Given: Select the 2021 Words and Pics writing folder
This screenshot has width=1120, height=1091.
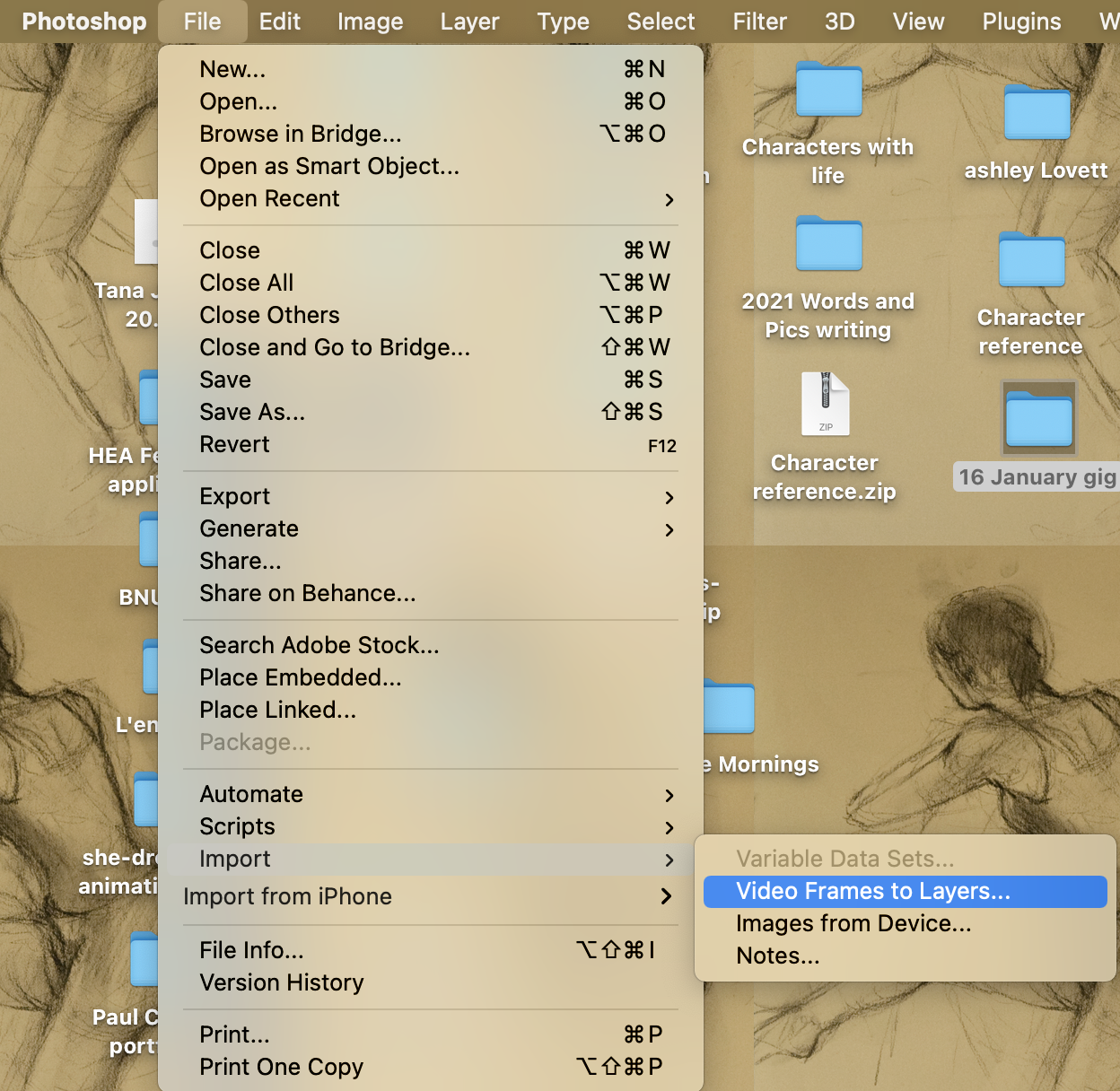Looking at the screenshot, I should pos(829,243).
